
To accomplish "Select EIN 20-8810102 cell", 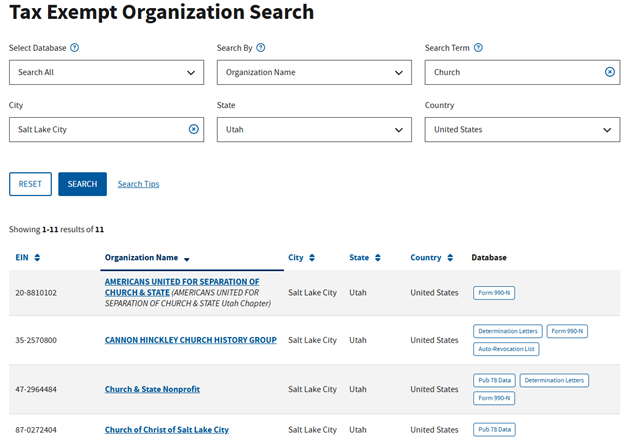I will [x=36, y=293].
